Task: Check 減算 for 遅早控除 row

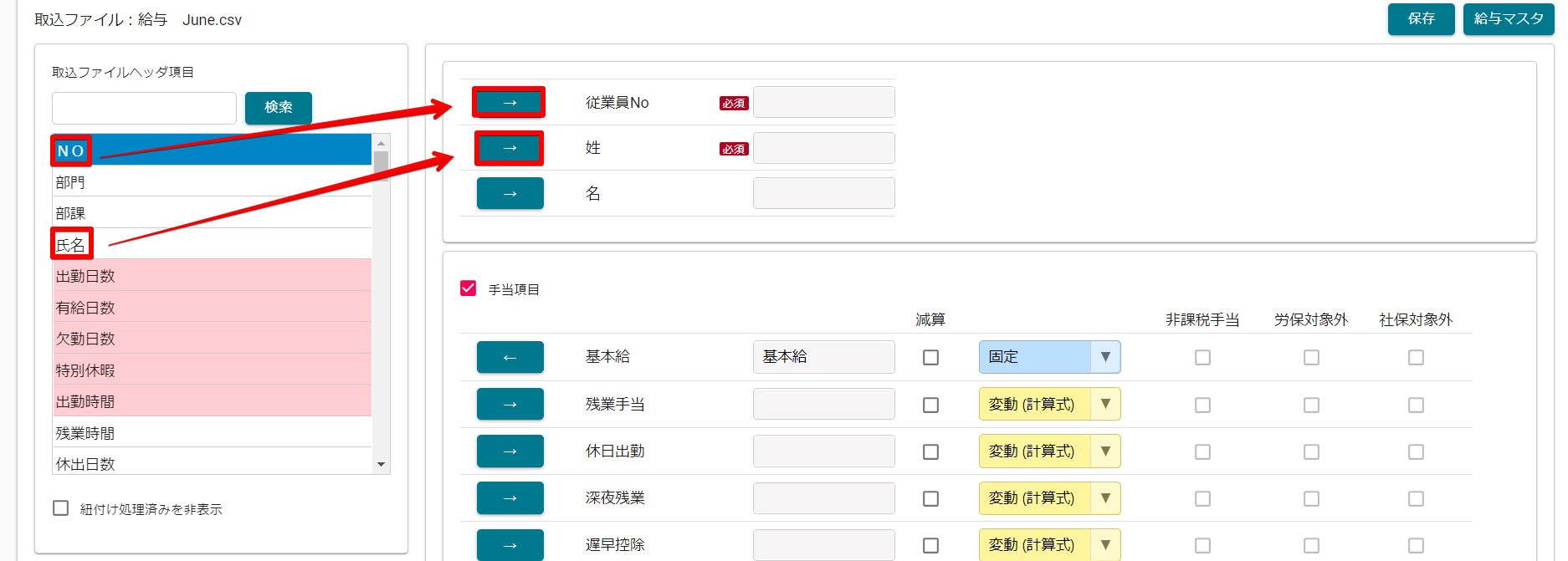Action: pyautogui.click(x=930, y=545)
